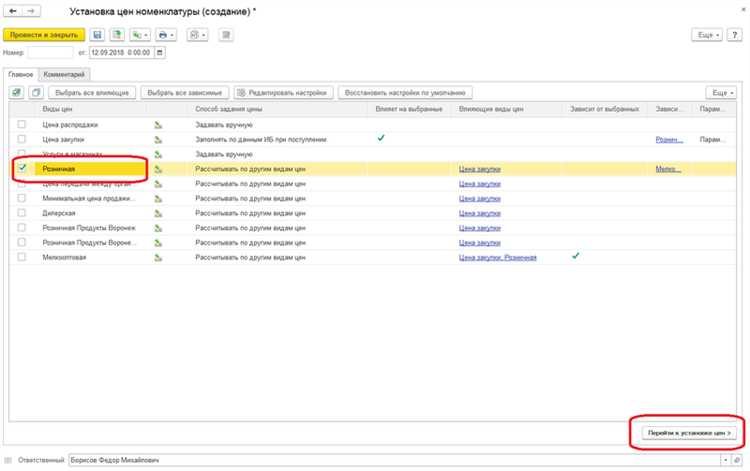Tick the Минимальная цена продажи checkbox
Image resolution: width=750 pixels, height=471 pixels.
coord(22,198)
